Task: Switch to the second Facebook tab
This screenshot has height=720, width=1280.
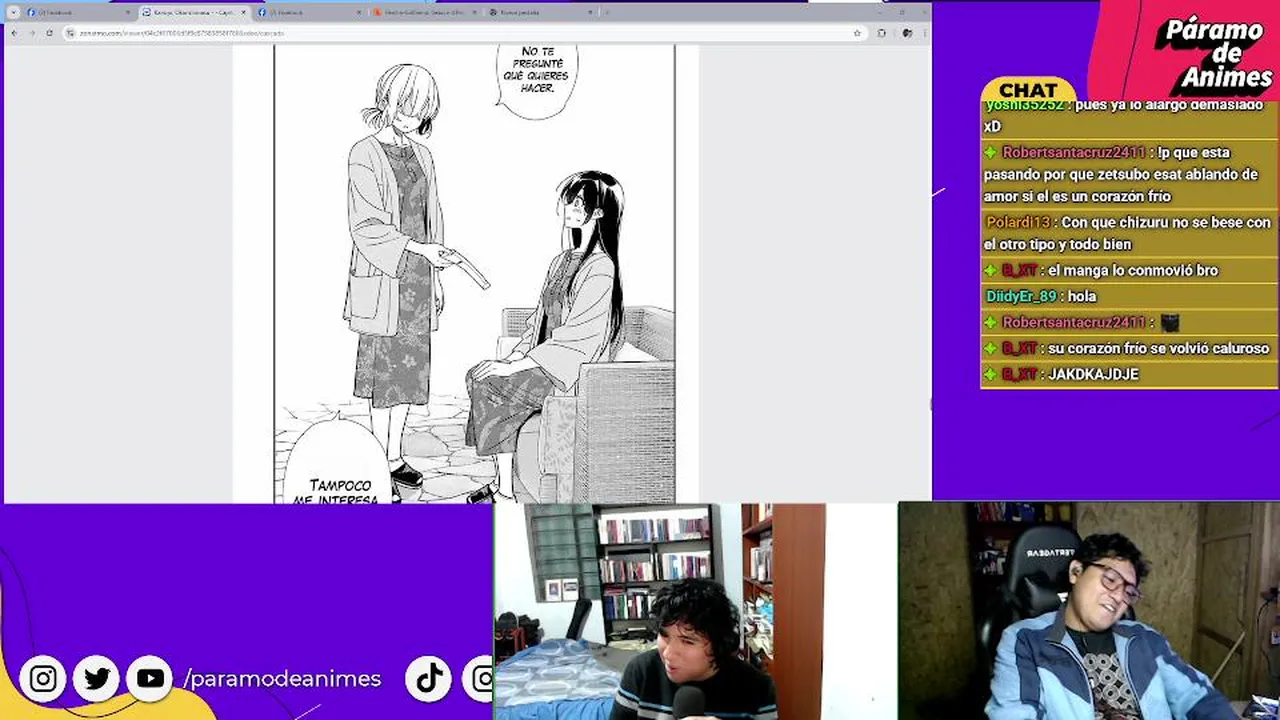Action: [x=308, y=12]
